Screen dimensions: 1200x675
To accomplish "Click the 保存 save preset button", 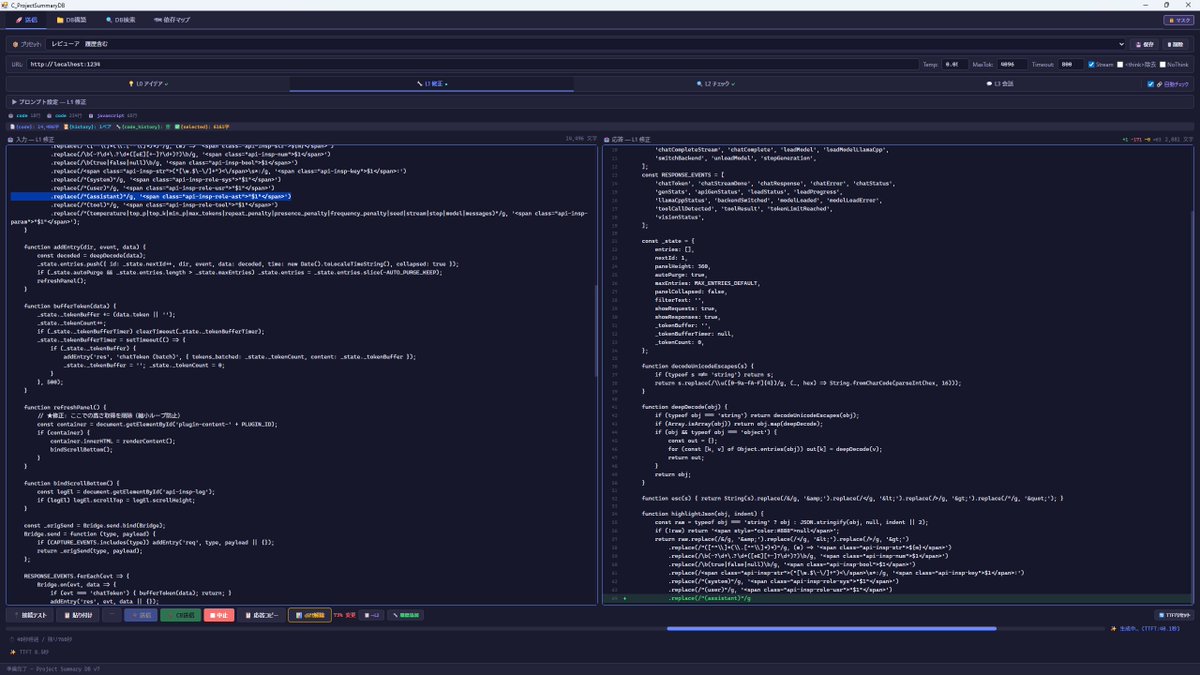I will (1144, 44).
